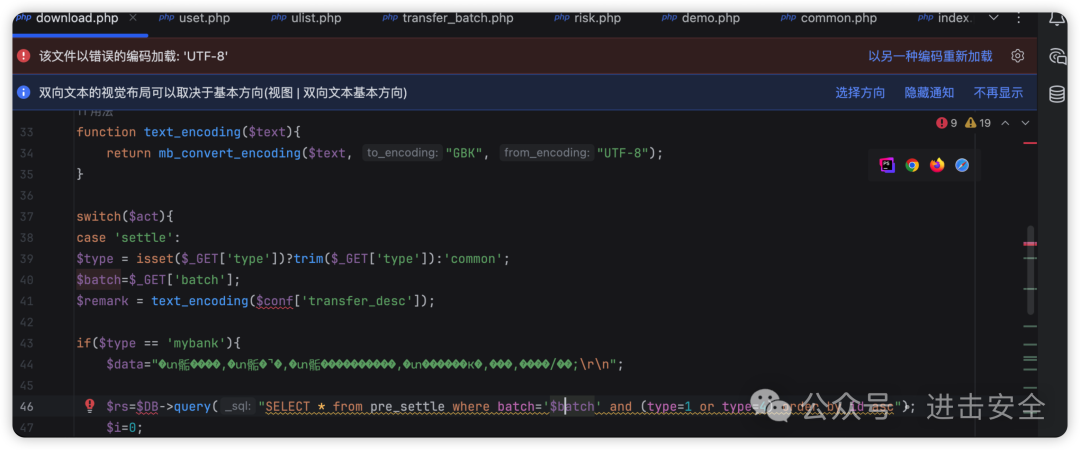The image size is (1080, 450).
Task: Click switch($act){ on line 37
Action: click(x=125, y=216)
